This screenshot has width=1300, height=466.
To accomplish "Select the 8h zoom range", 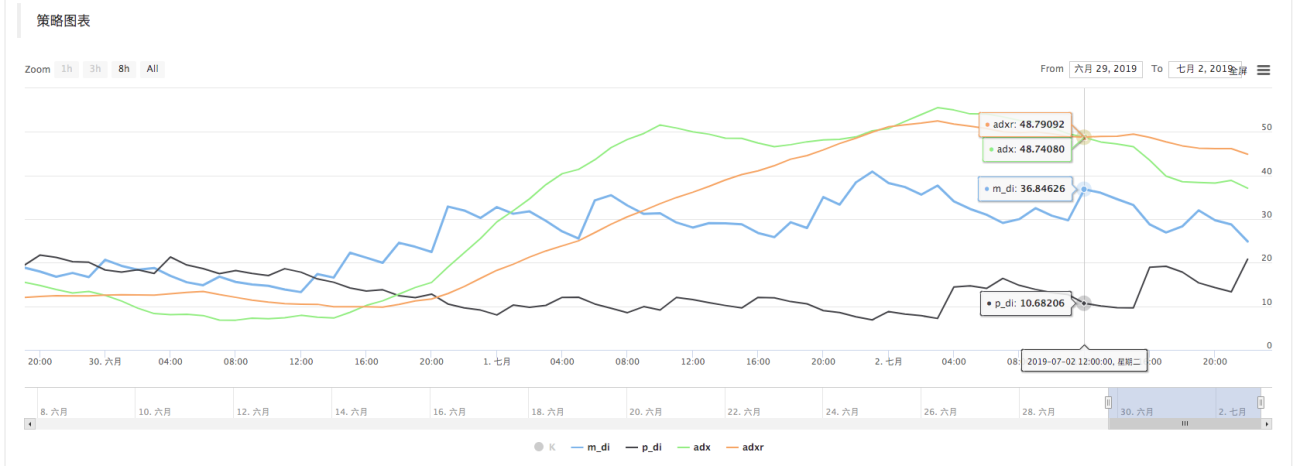I will click(124, 69).
